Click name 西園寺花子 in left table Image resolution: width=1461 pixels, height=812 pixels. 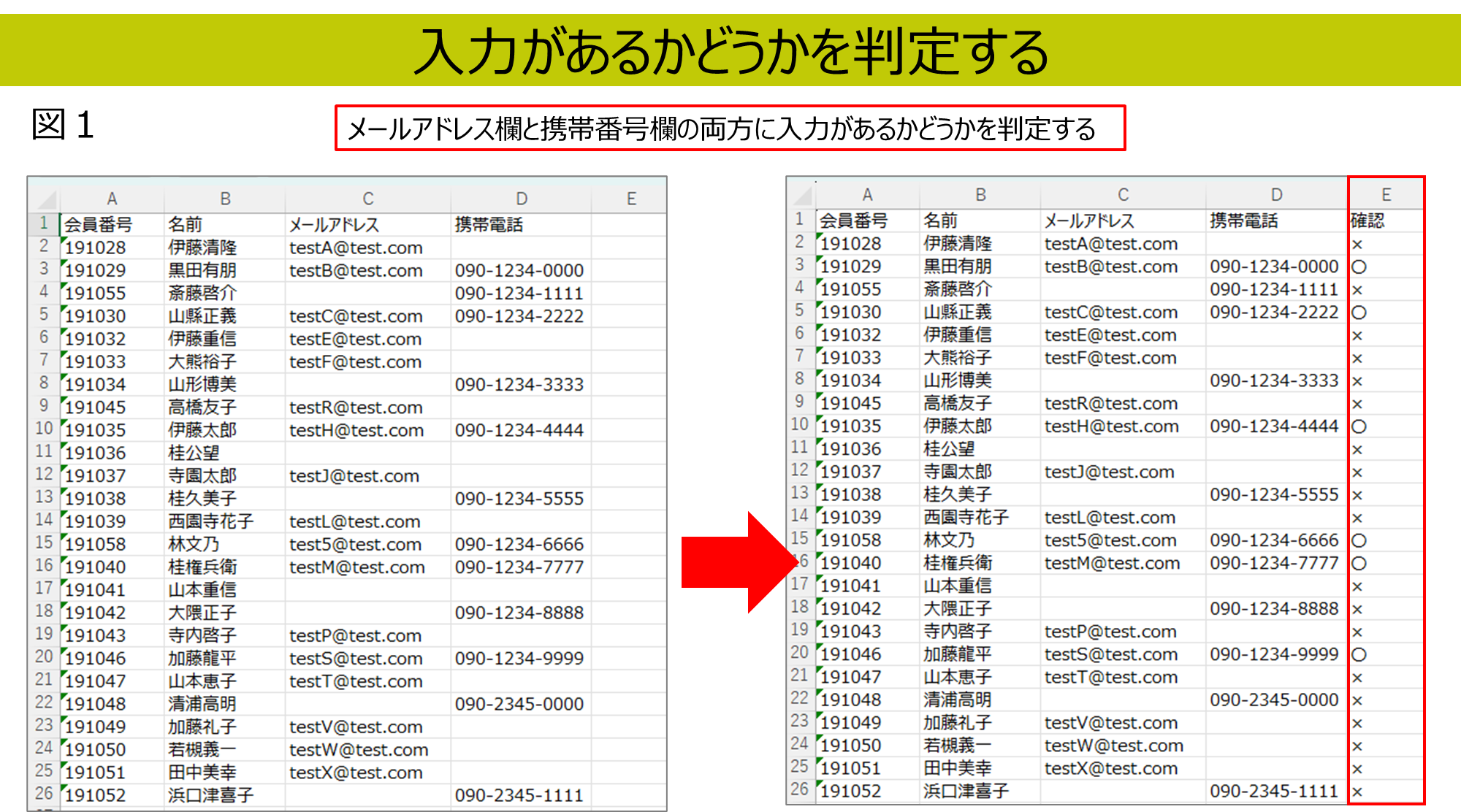pos(210,521)
